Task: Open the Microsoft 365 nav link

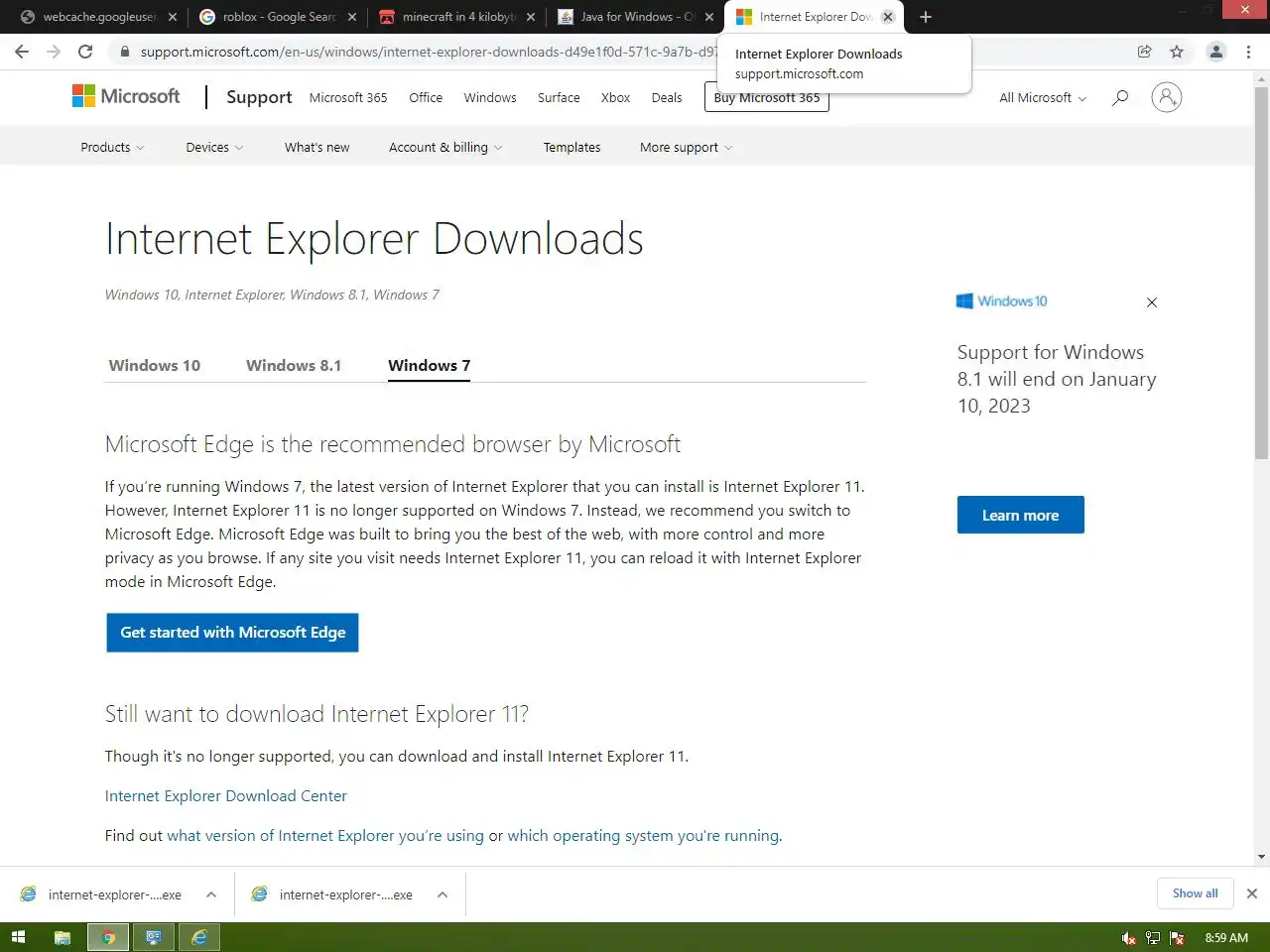Action: click(x=348, y=97)
